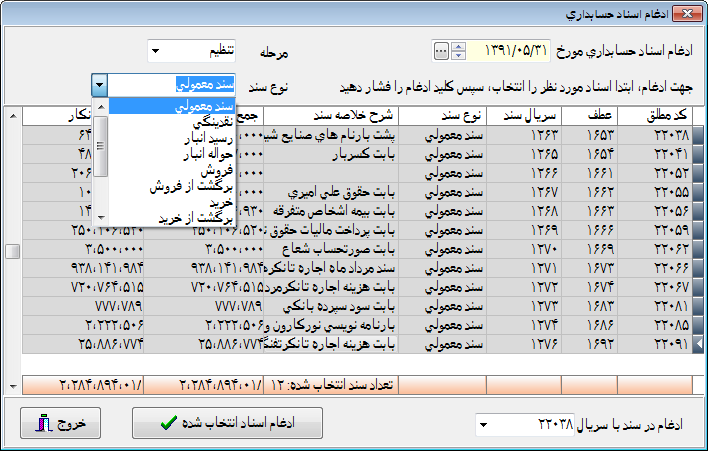Select row with code ۲۲۰۴۱
708x451 pixels.
pos(657,154)
